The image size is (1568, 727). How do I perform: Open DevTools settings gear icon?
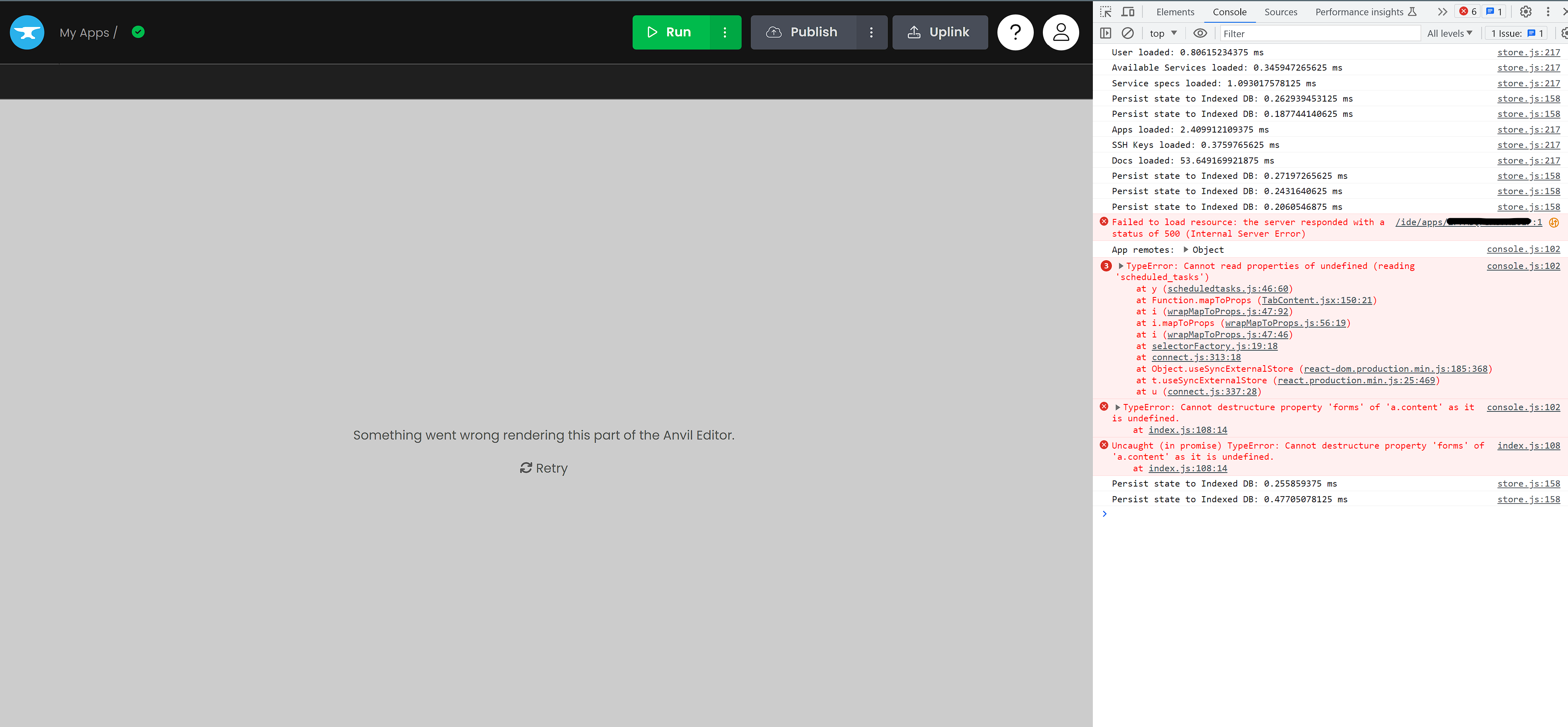[x=1525, y=12]
